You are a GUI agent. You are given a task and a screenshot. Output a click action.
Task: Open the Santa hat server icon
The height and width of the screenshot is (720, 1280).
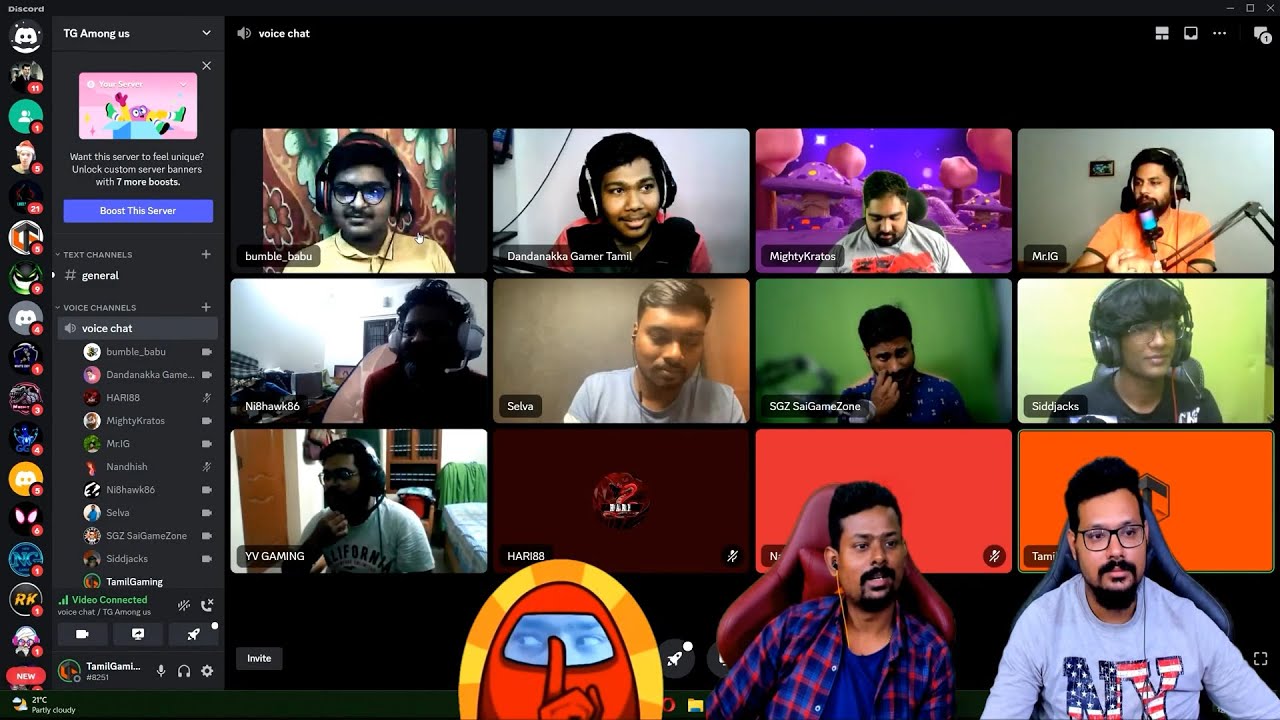[25, 156]
